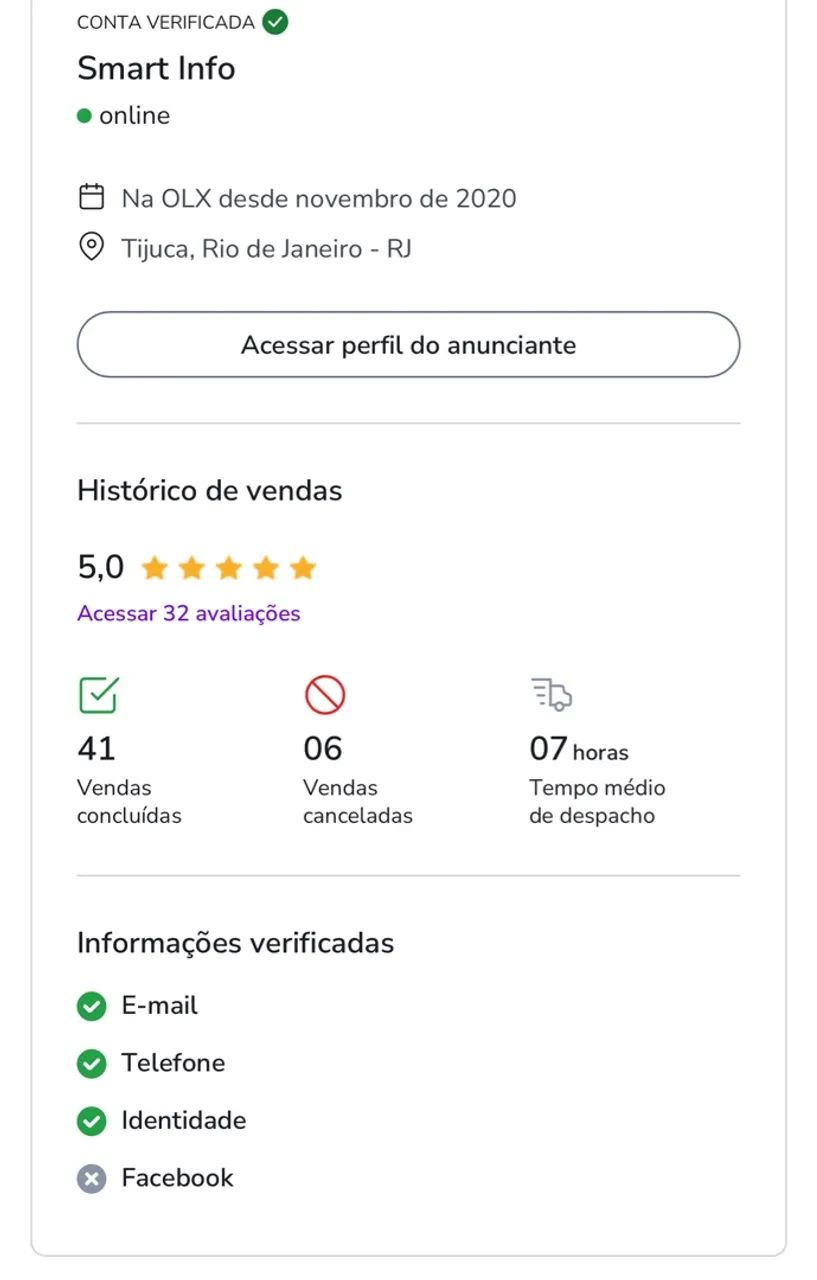Click the calendar icon beside OLX join date
Image resolution: width=817 pixels, height=1280 pixels.
(91, 197)
